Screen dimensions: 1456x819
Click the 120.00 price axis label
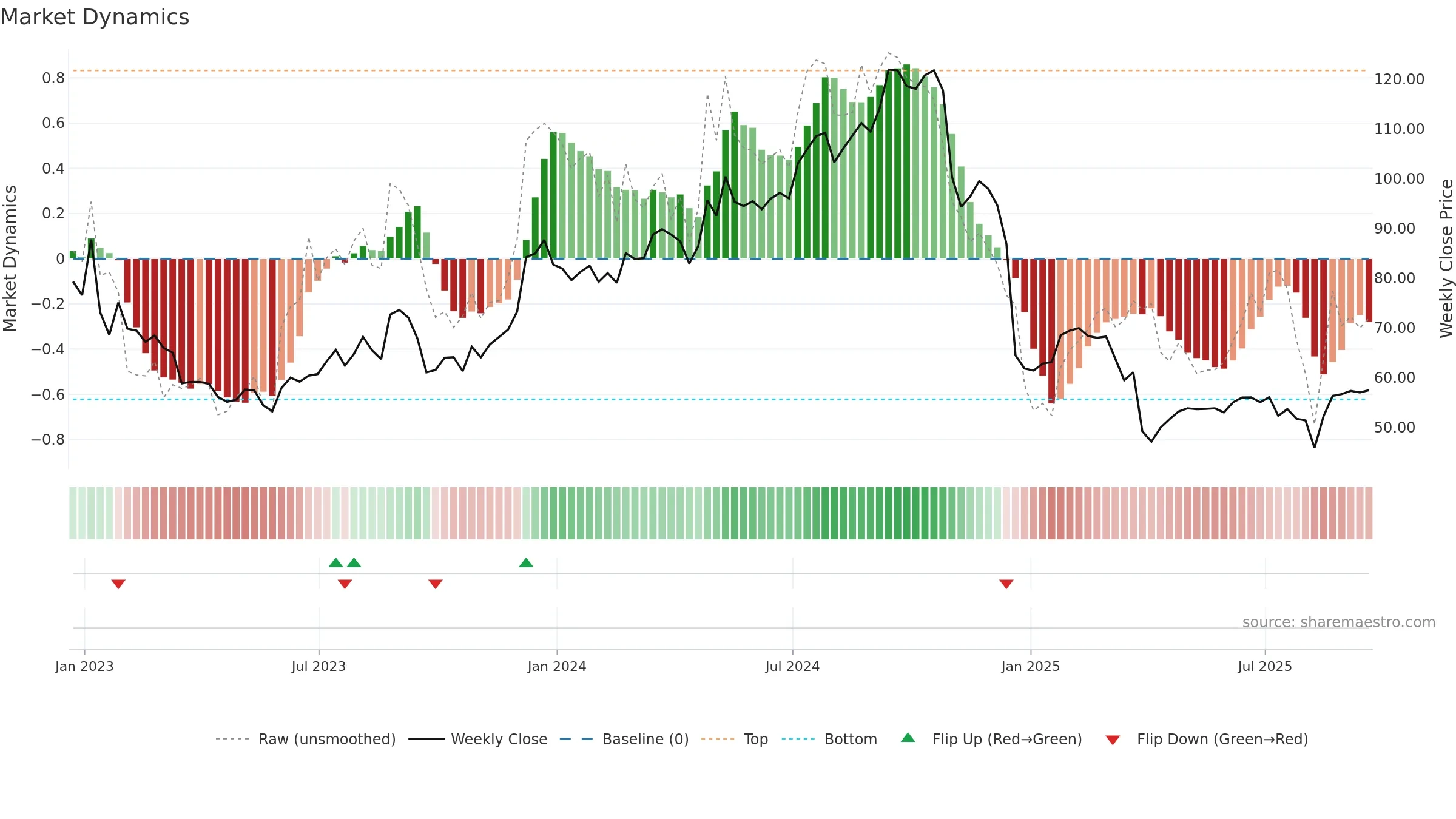point(1400,79)
